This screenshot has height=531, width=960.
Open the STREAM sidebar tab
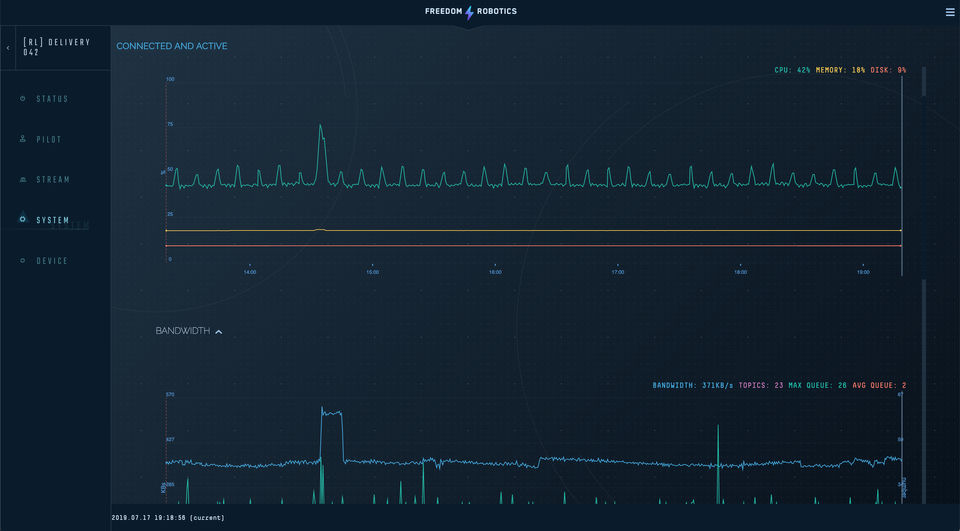tap(55, 179)
